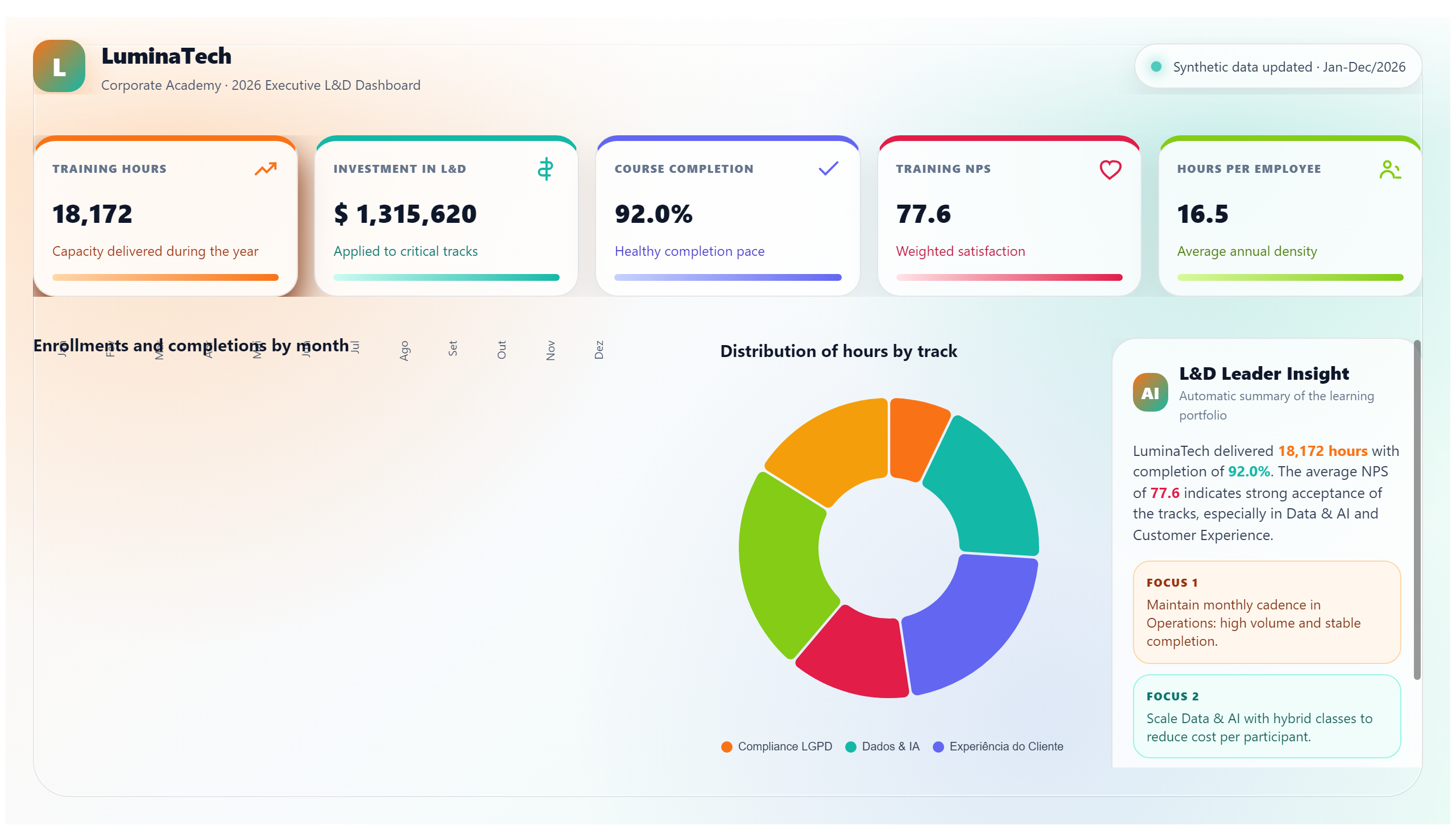Click the purple donut chart segment

(x=979, y=622)
